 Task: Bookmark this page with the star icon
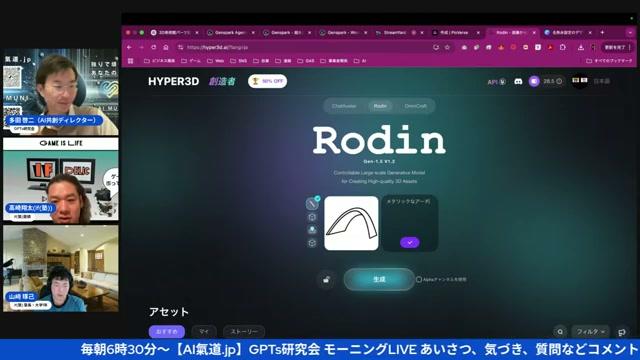(447, 47)
